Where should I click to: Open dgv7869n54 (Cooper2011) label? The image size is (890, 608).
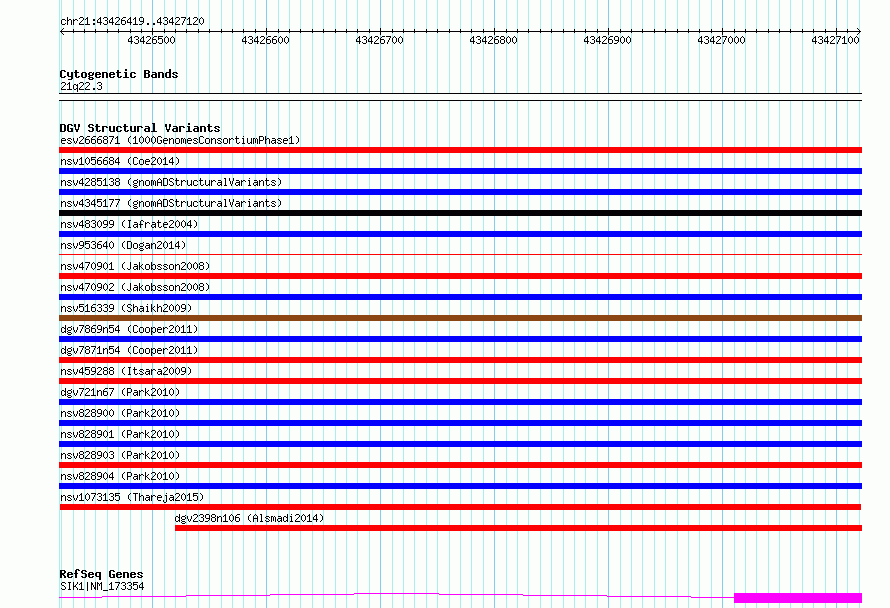point(129,329)
